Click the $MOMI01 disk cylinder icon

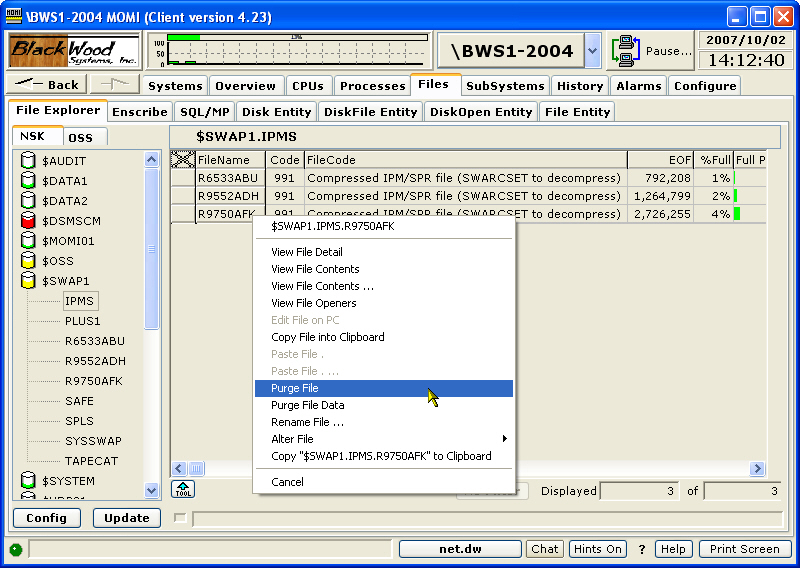28,240
